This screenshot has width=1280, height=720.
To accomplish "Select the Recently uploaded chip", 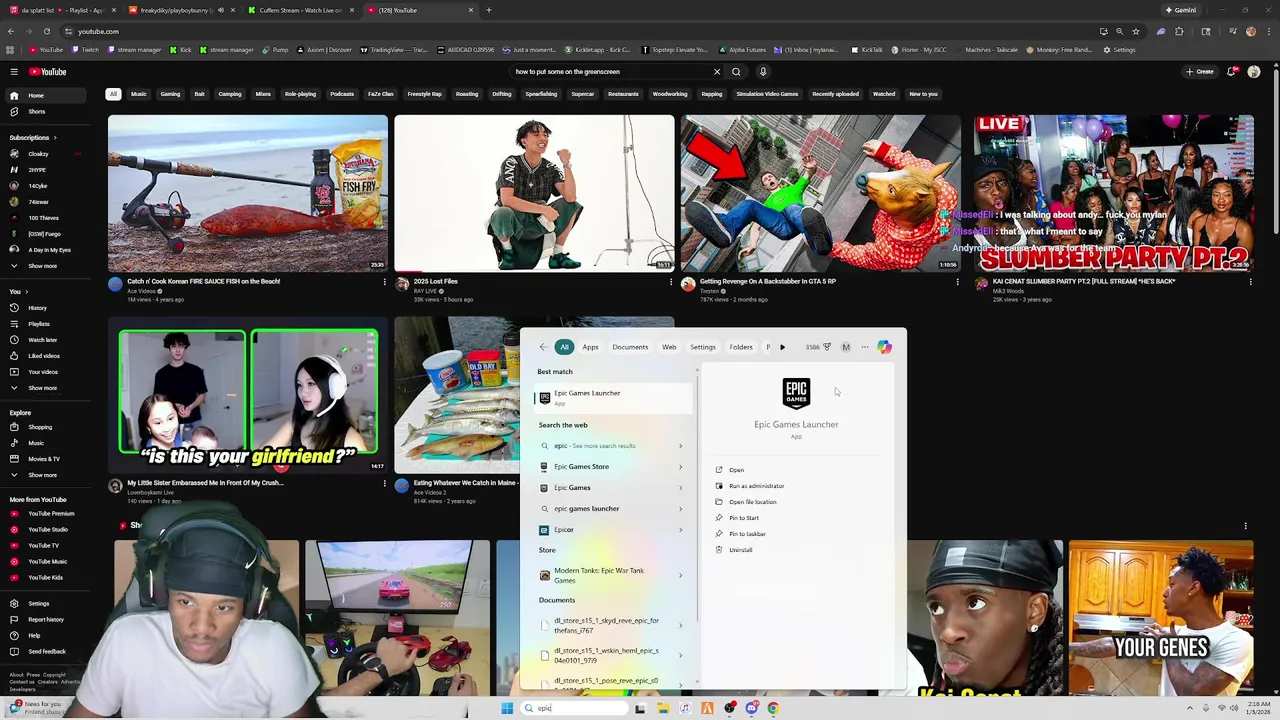I will click(x=835, y=94).
